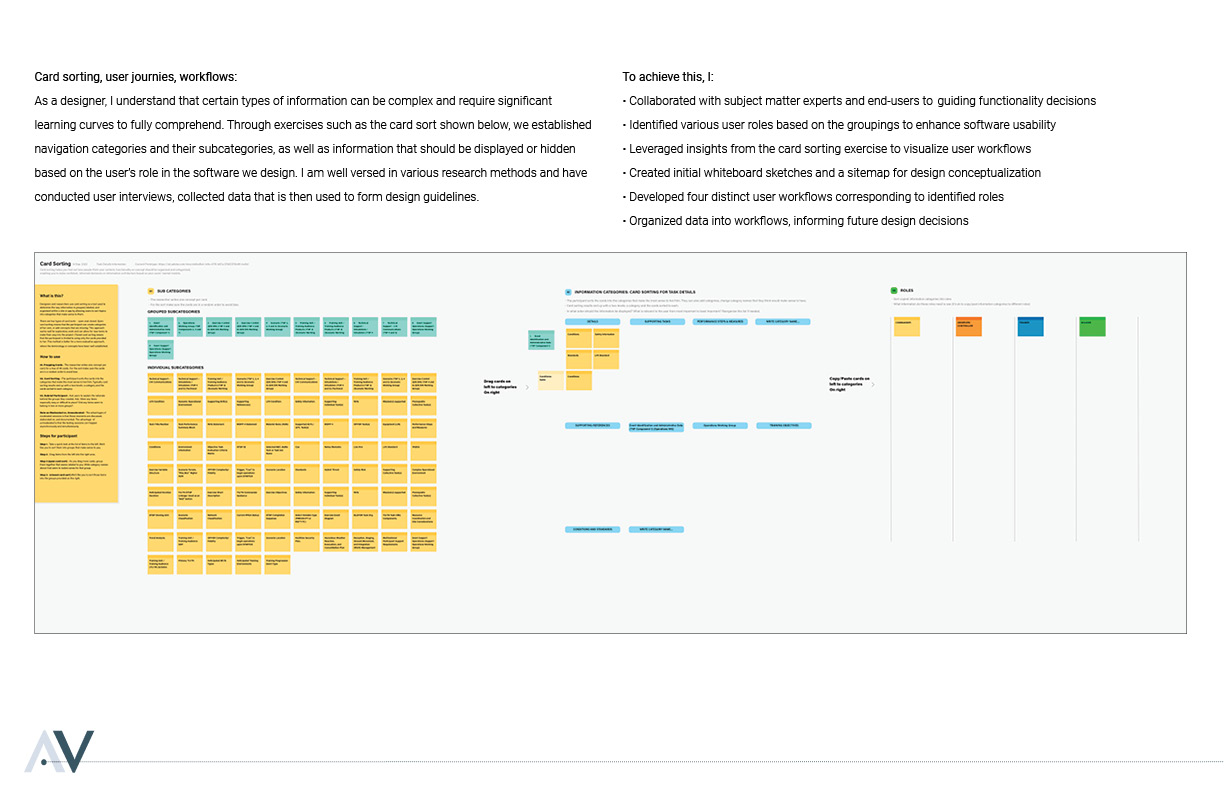
Task: Click the chevron beside "Drag cards on left"
Action: 527,386
